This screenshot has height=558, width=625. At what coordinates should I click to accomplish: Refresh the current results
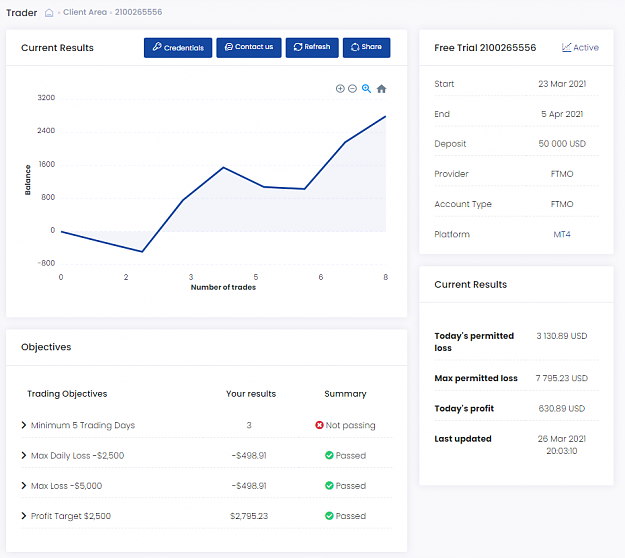(312, 48)
